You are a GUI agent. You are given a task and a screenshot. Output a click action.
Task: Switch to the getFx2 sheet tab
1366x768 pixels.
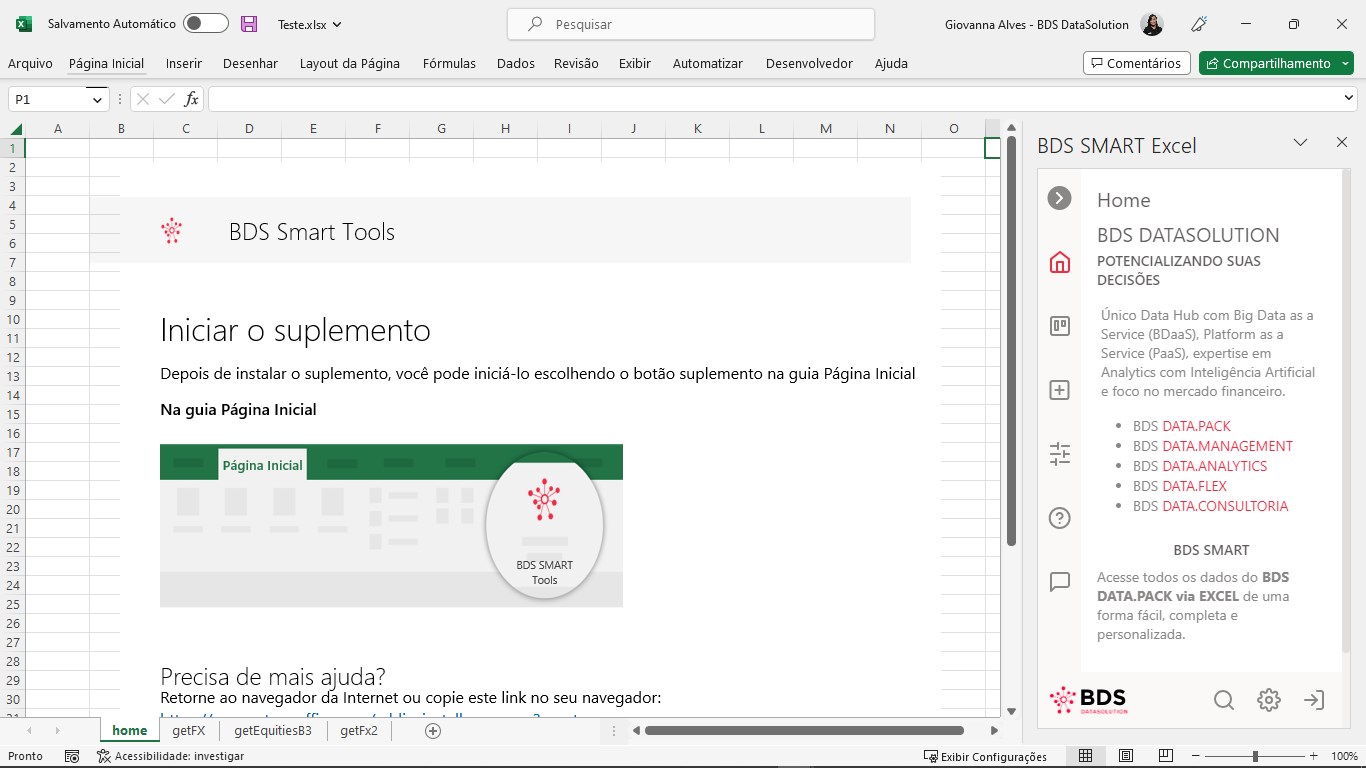[x=359, y=731]
